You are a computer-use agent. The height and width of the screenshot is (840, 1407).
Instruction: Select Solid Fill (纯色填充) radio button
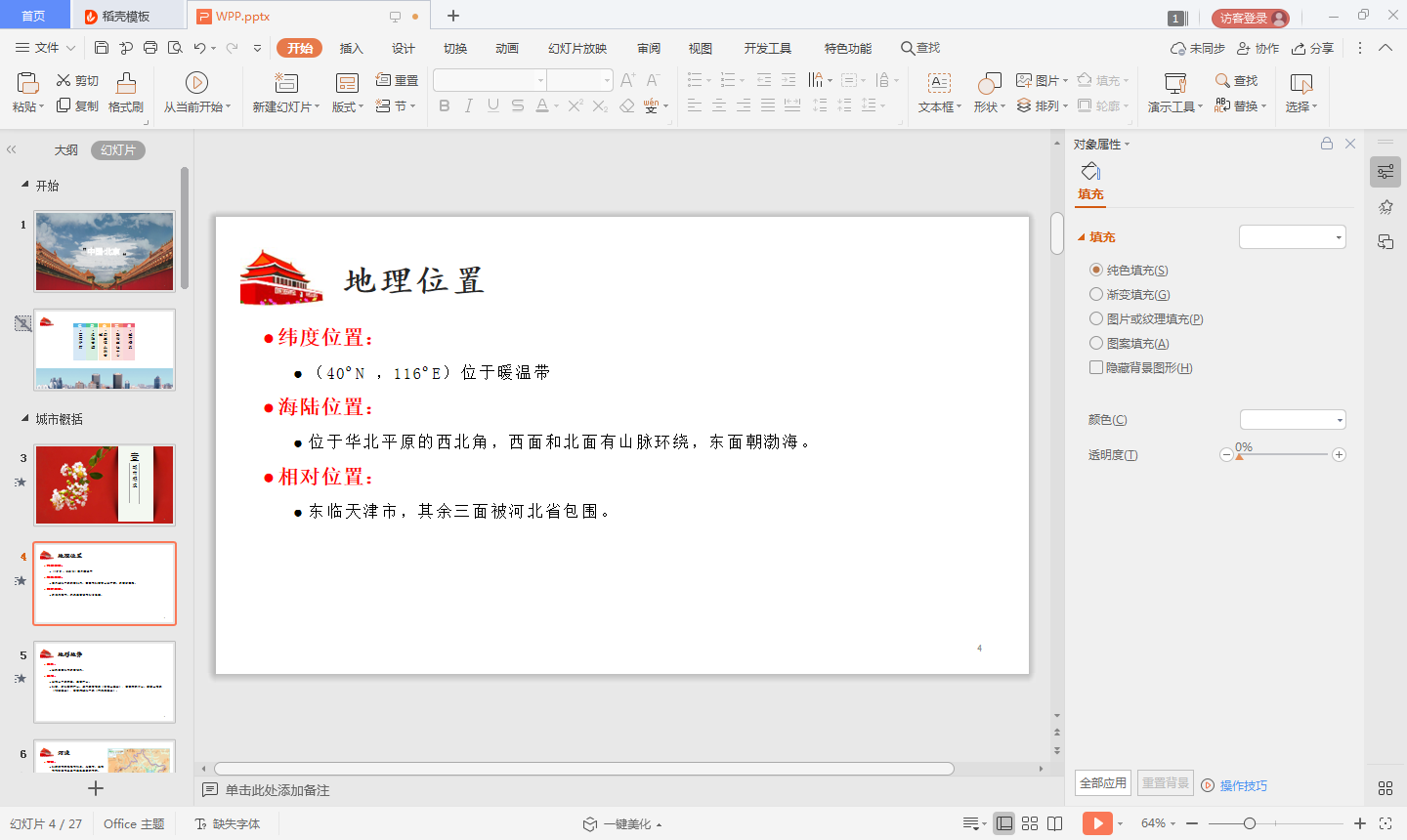click(x=1096, y=270)
